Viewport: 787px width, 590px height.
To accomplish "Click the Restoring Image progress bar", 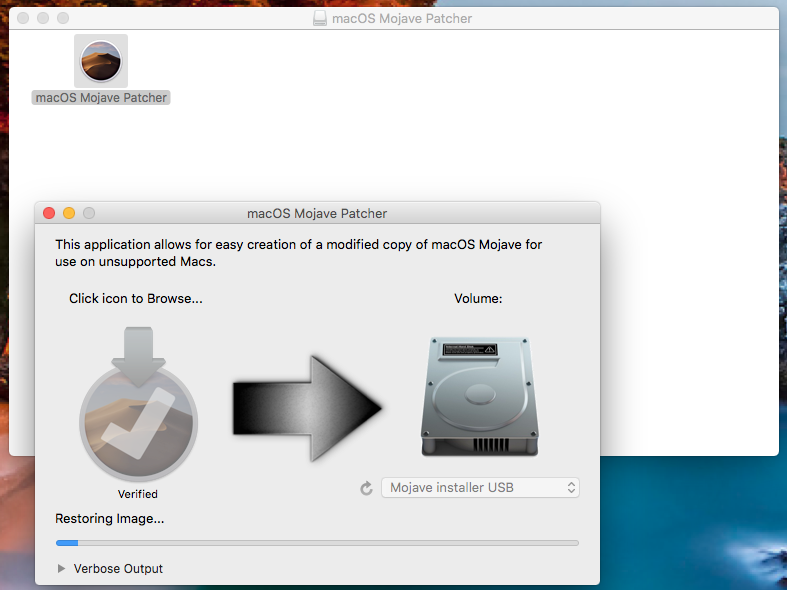I will coord(317,543).
